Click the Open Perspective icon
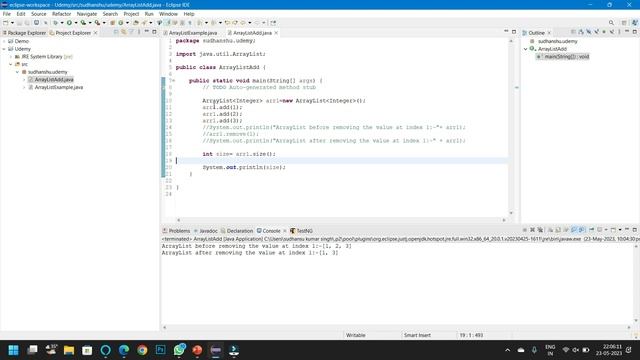This screenshot has height=360, width=640. click(x=624, y=23)
